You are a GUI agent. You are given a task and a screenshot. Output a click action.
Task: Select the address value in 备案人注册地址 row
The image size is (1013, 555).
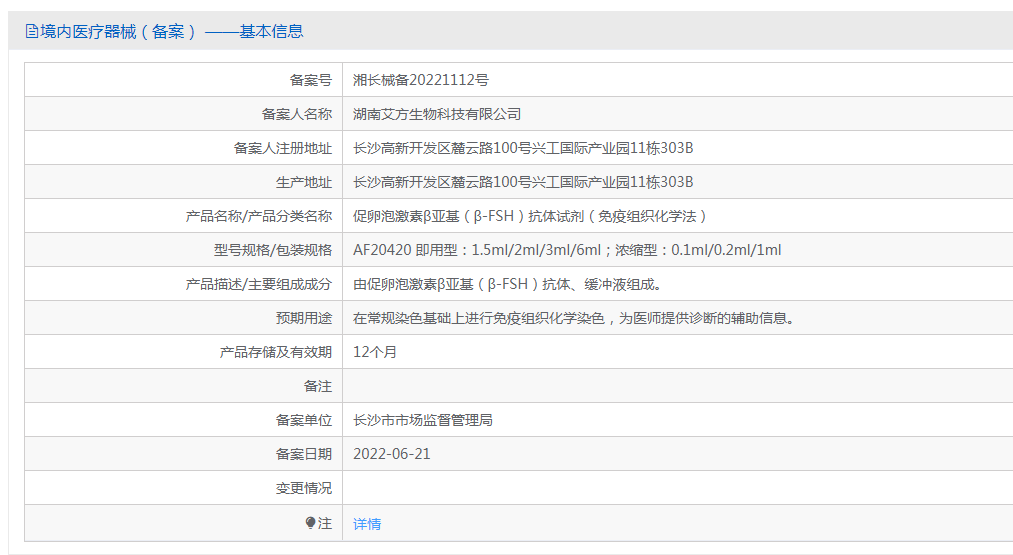click(x=523, y=148)
